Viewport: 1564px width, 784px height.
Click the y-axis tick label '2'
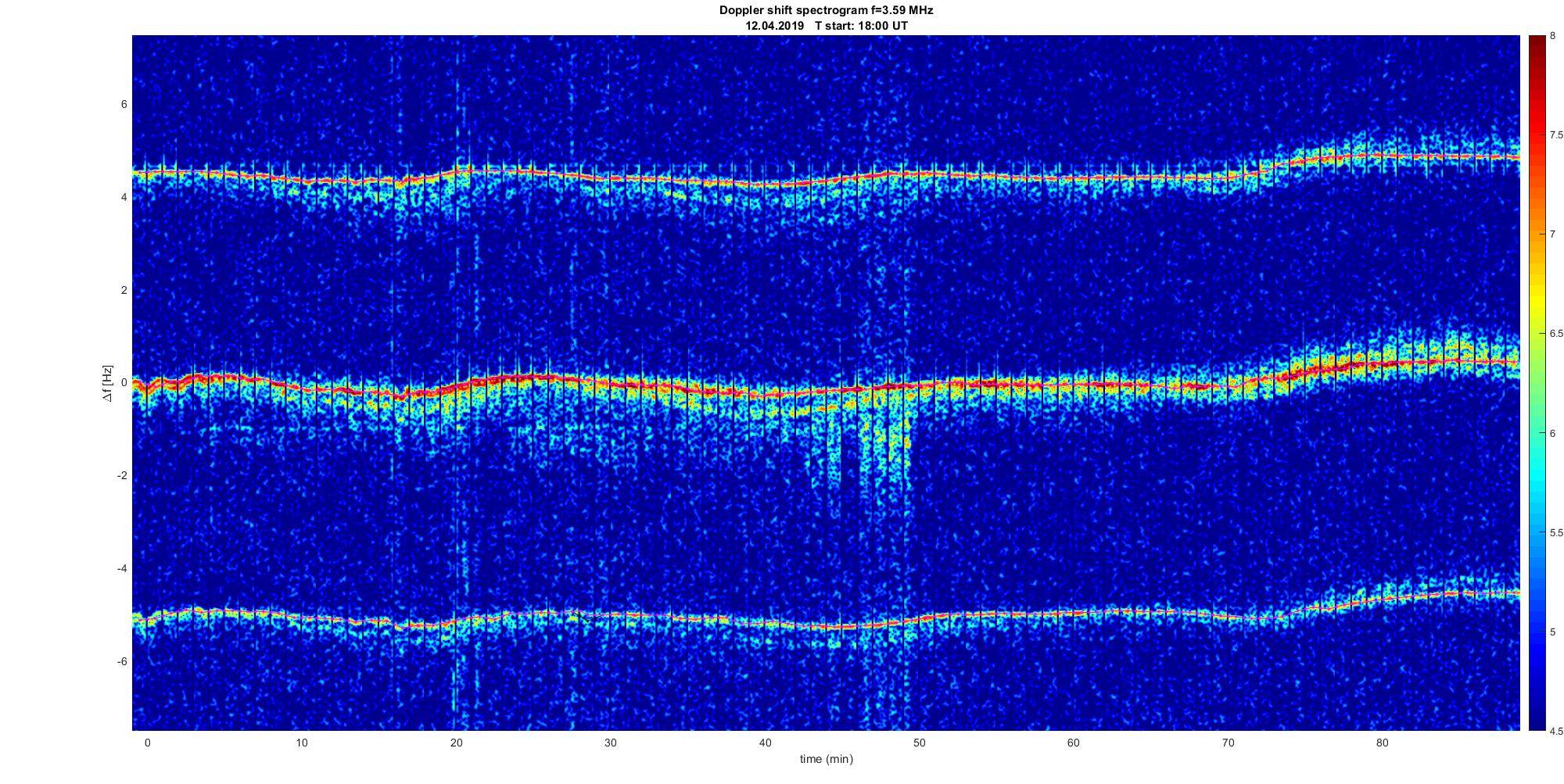[124, 291]
